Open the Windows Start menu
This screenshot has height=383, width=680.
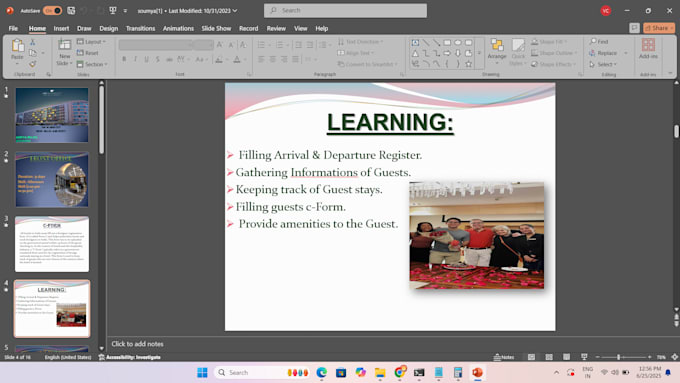pos(202,372)
